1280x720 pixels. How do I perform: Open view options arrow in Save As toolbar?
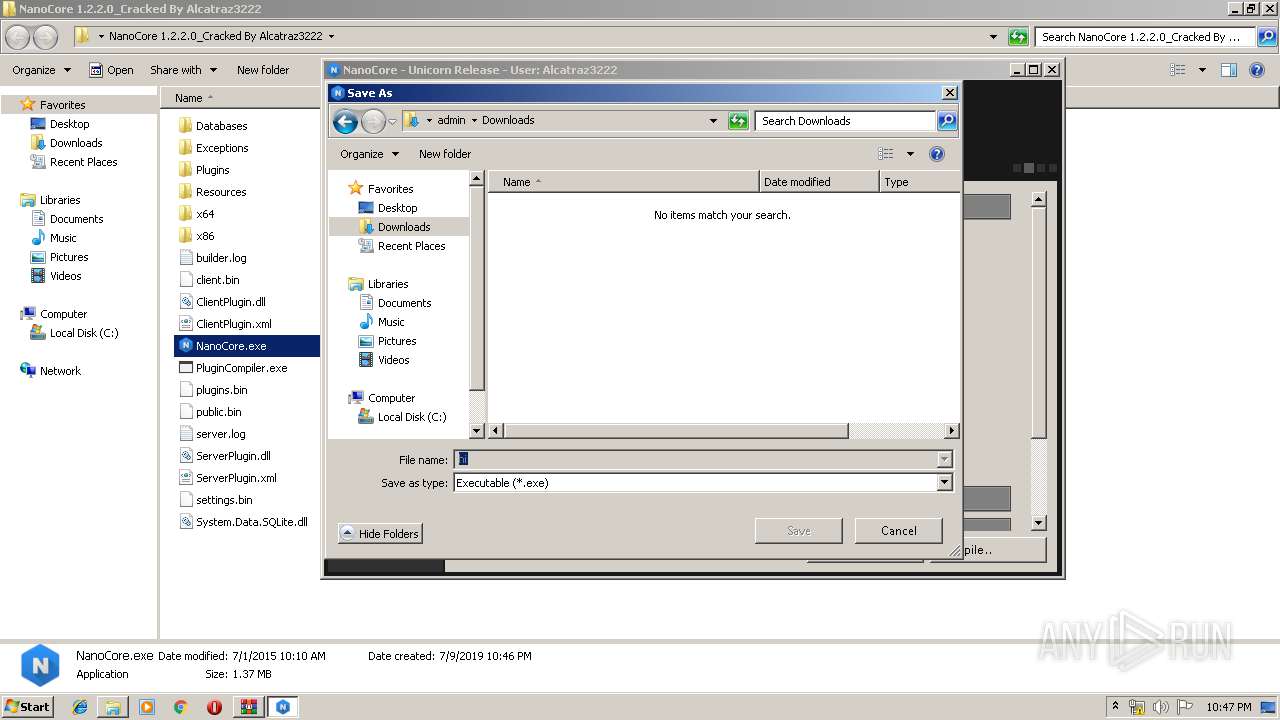coord(910,154)
